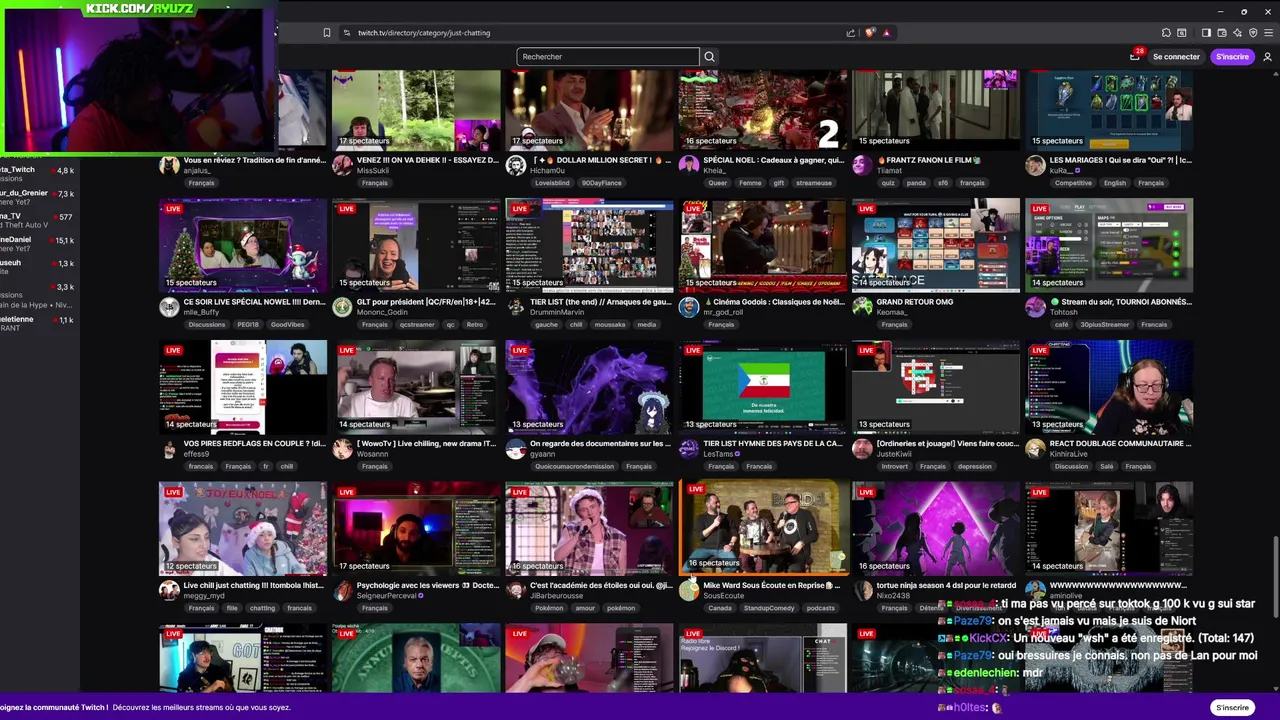Open the Nixo2438 purple triangle thumbnail
Screen dimensions: 1280x720
[936, 528]
